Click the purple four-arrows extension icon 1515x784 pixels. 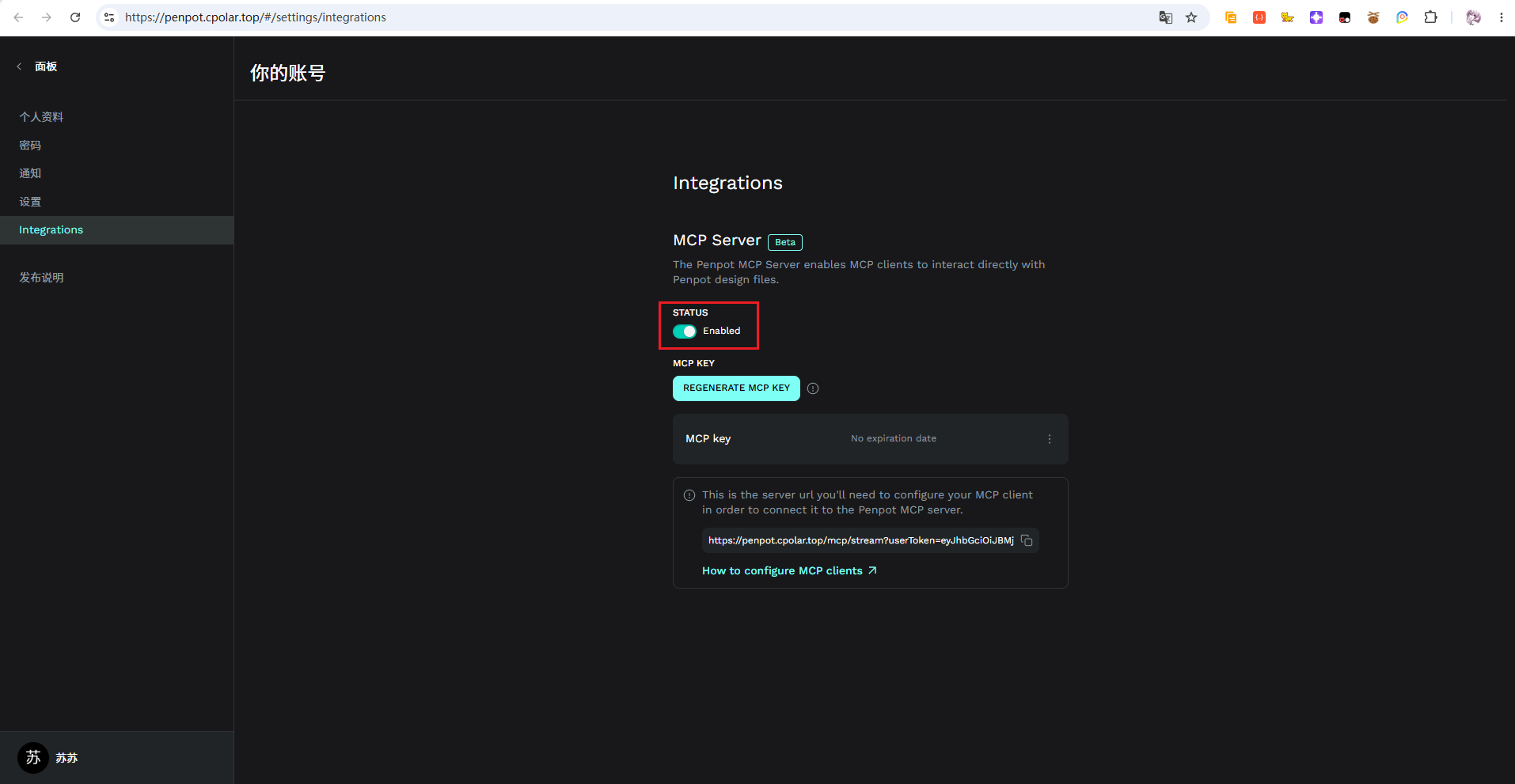click(1316, 17)
